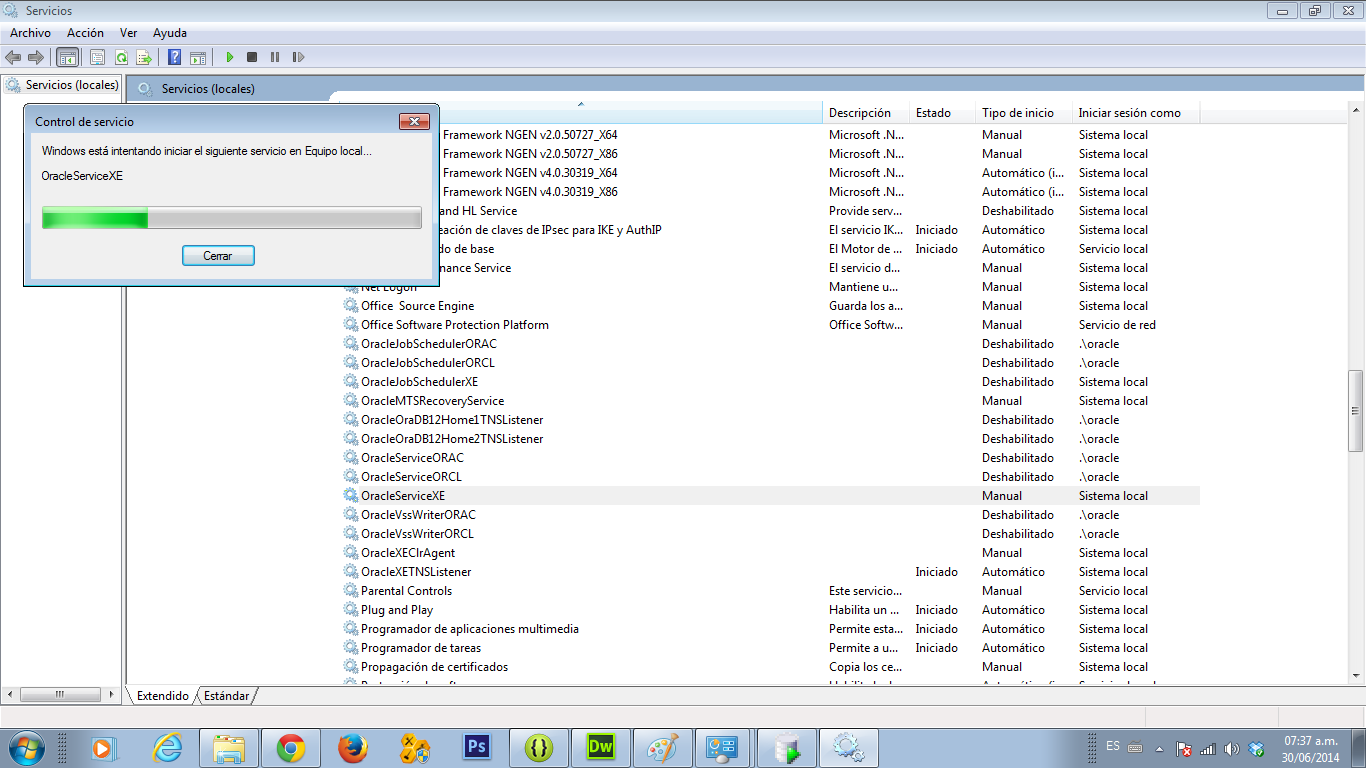Open service Properties with the properties icon
This screenshot has width=1366, height=768.
(98, 57)
